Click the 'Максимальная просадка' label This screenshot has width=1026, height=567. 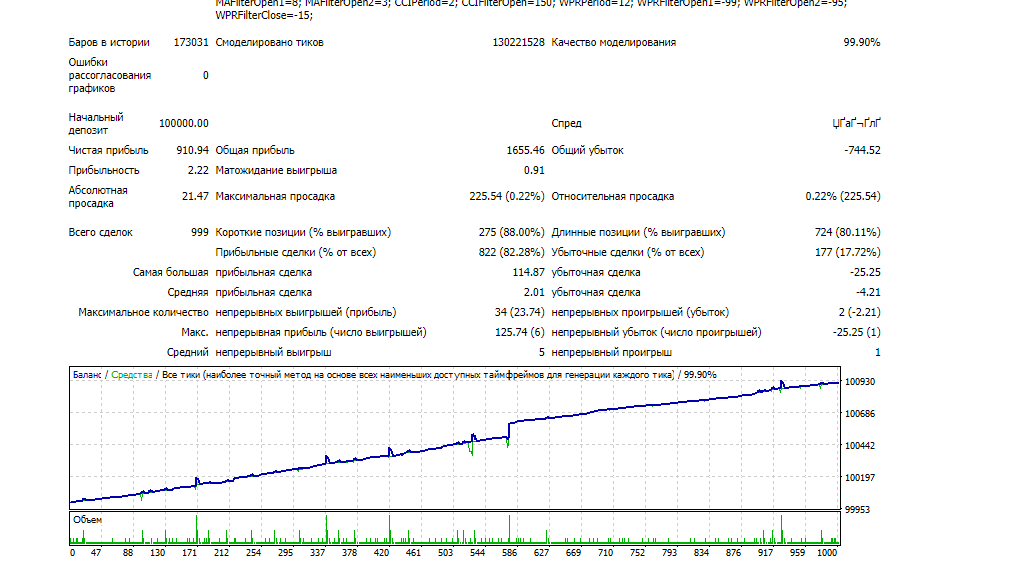pyautogui.click(x=275, y=197)
